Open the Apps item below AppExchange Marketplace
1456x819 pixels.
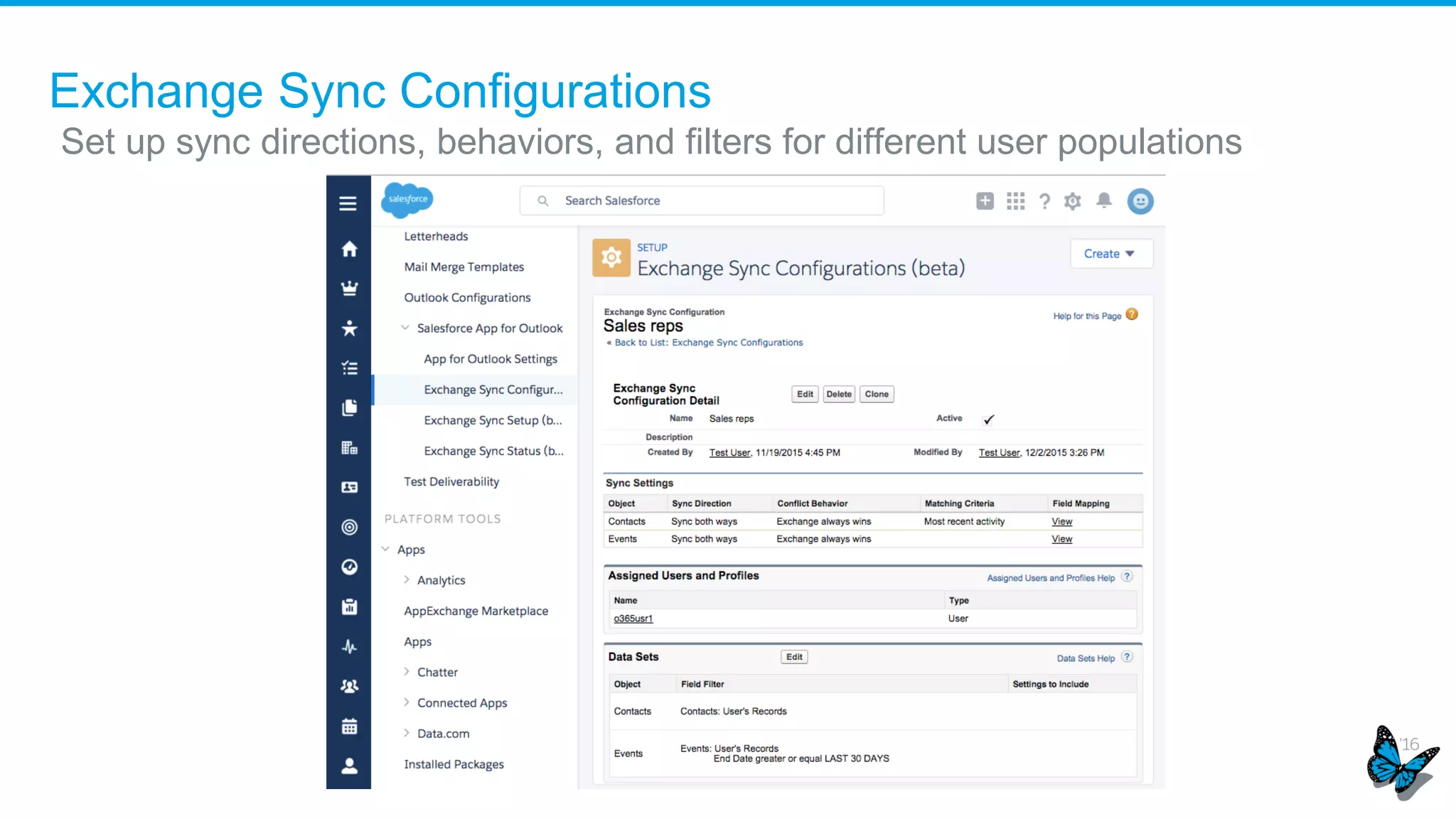417,641
